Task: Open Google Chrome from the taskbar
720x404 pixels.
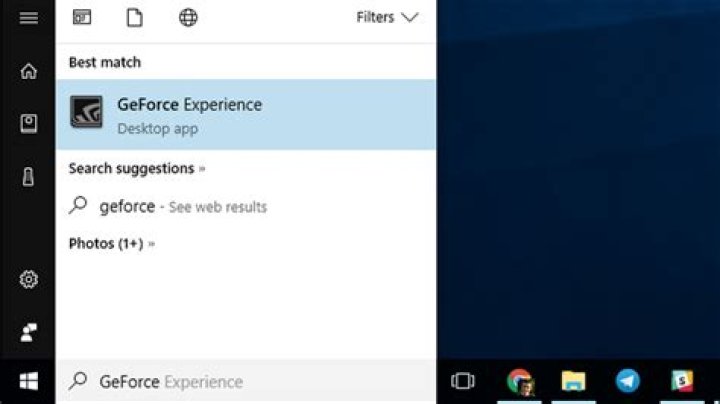Action: tap(520, 382)
